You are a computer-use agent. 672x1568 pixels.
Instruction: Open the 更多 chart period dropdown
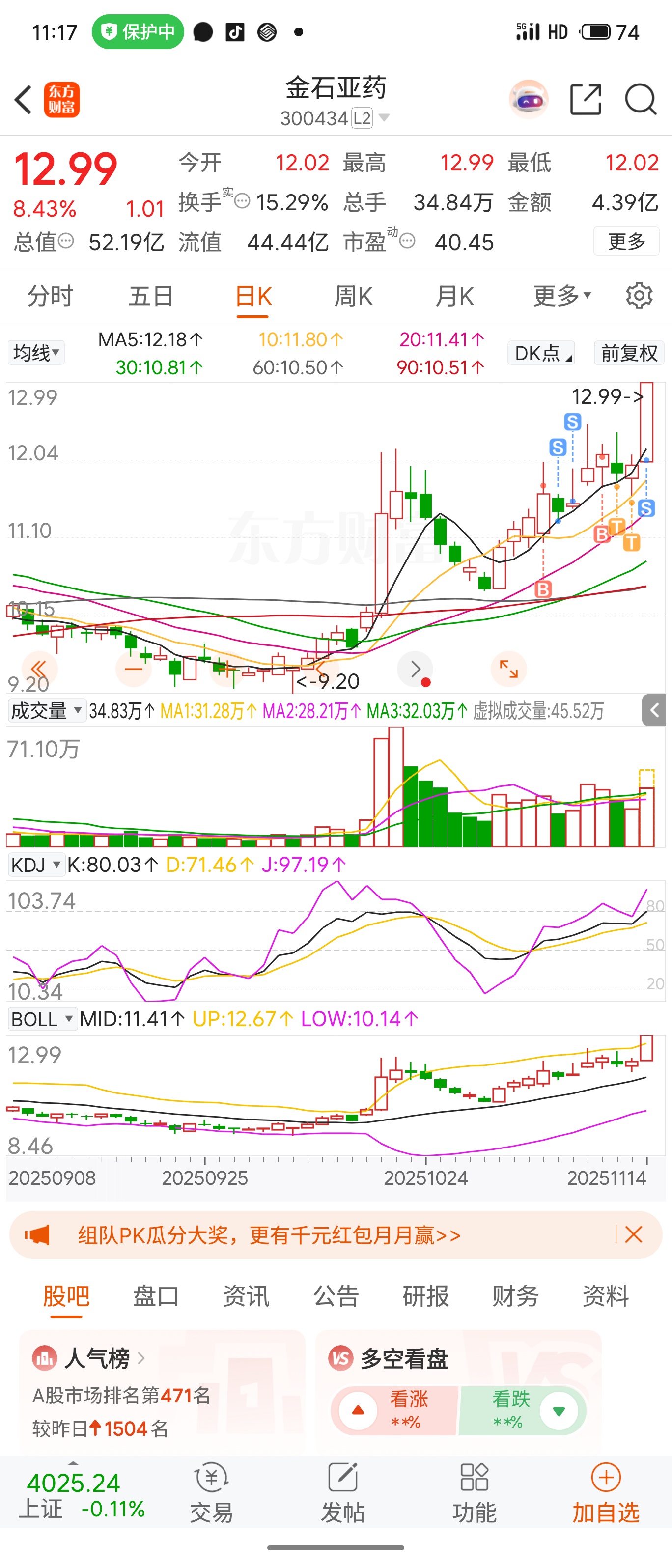(x=562, y=296)
